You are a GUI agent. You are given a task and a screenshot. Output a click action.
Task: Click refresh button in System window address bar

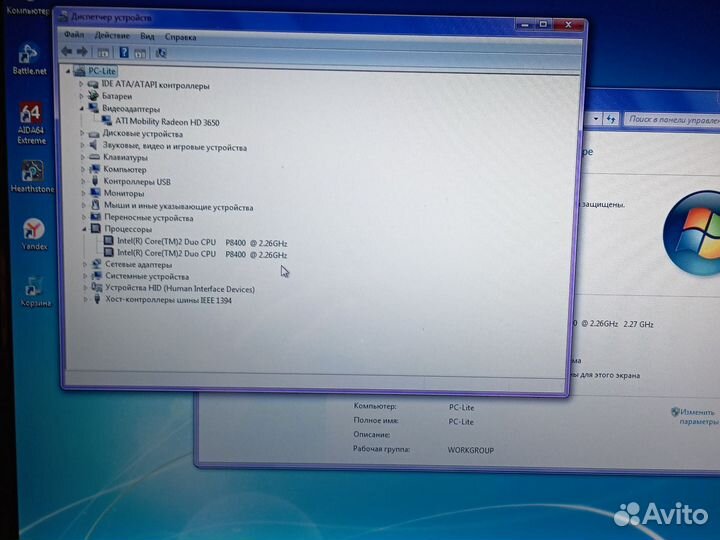point(611,119)
